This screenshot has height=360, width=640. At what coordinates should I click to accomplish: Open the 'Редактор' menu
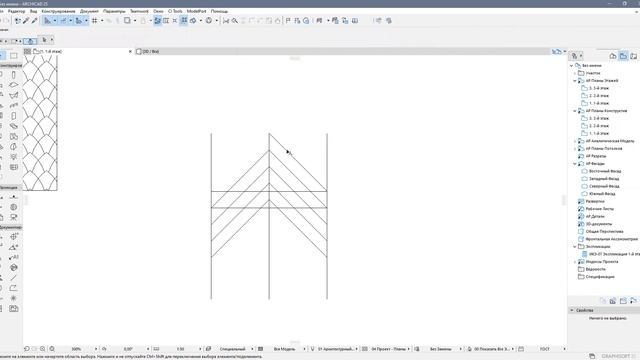[16, 11]
